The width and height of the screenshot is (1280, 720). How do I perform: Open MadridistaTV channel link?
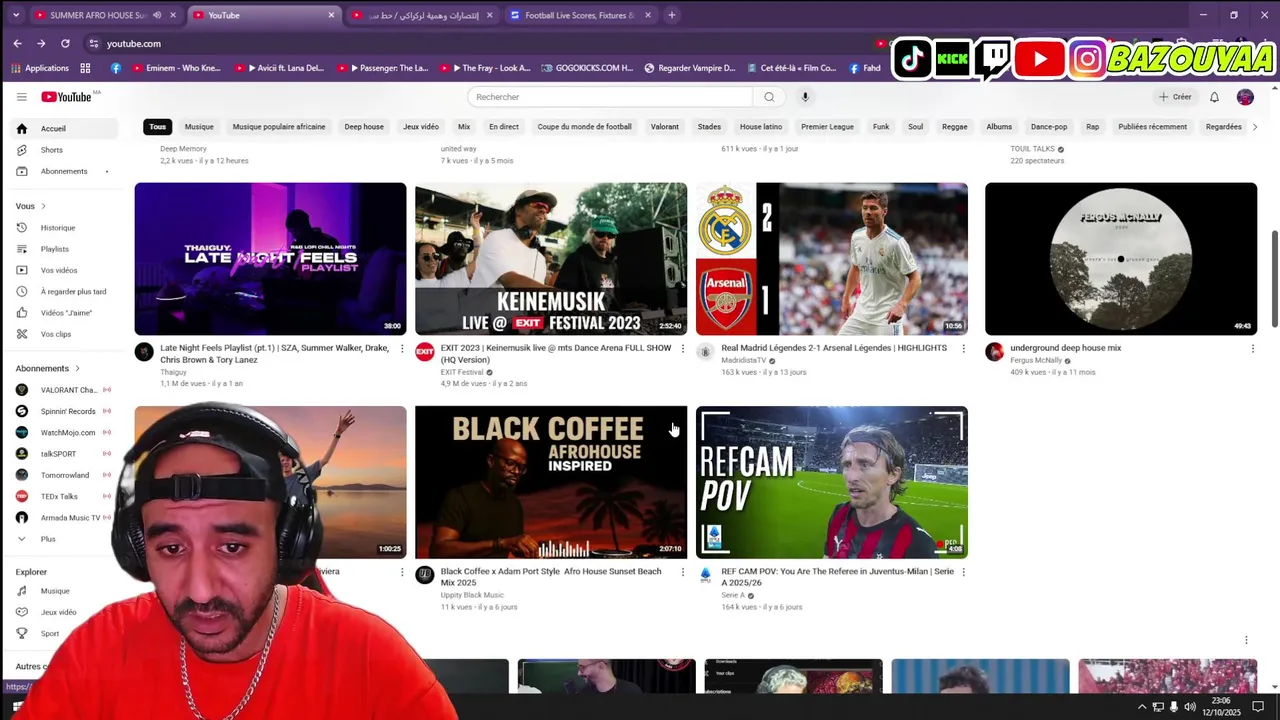point(744,360)
